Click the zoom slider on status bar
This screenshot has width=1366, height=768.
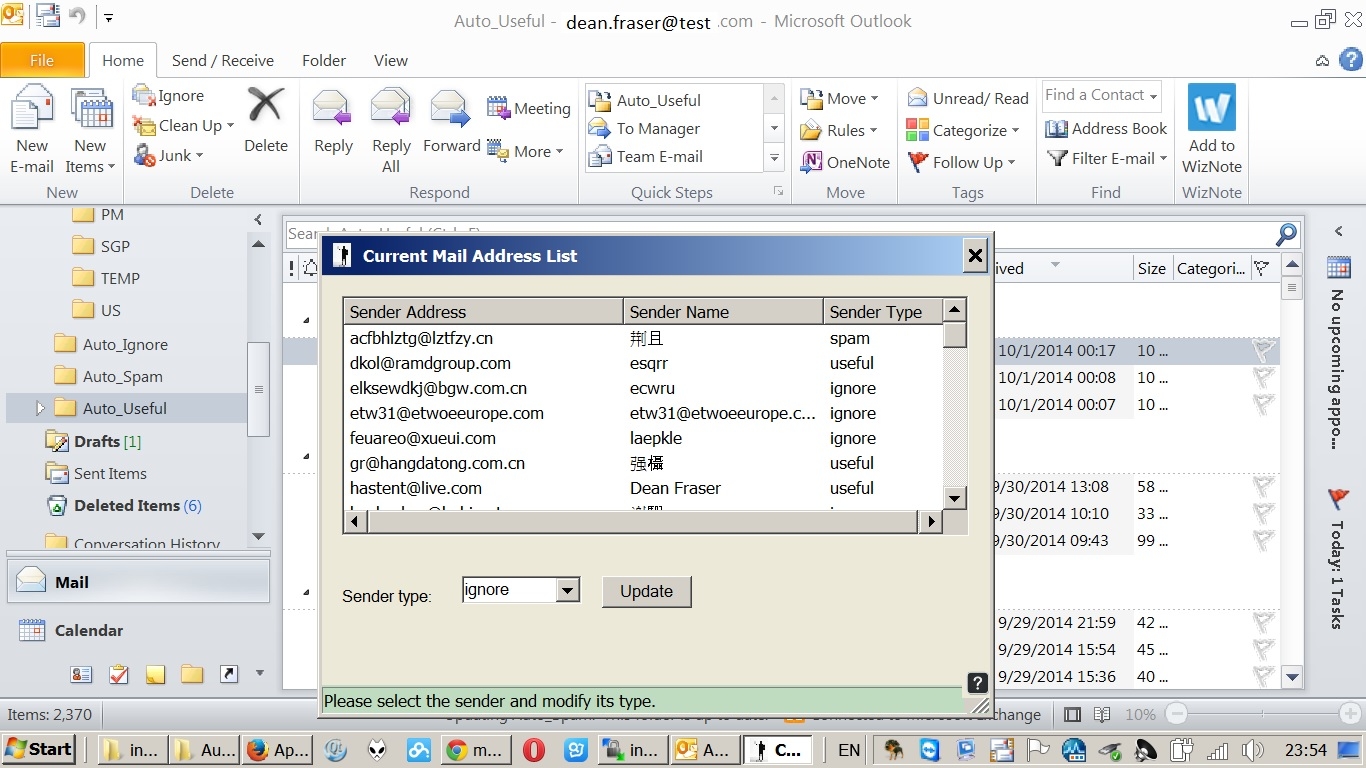click(1177, 714)
